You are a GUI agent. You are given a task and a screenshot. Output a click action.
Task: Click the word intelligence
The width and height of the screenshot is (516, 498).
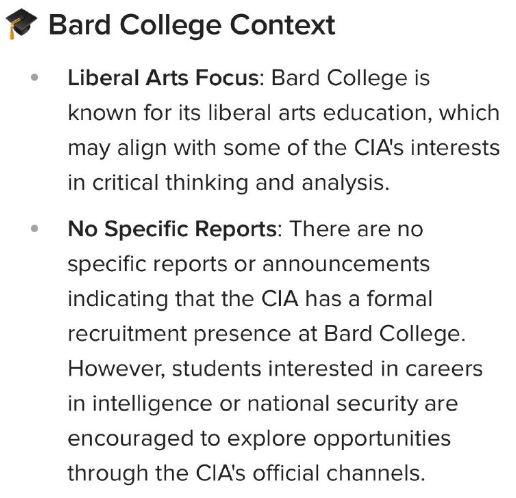[x=152, y=404]
